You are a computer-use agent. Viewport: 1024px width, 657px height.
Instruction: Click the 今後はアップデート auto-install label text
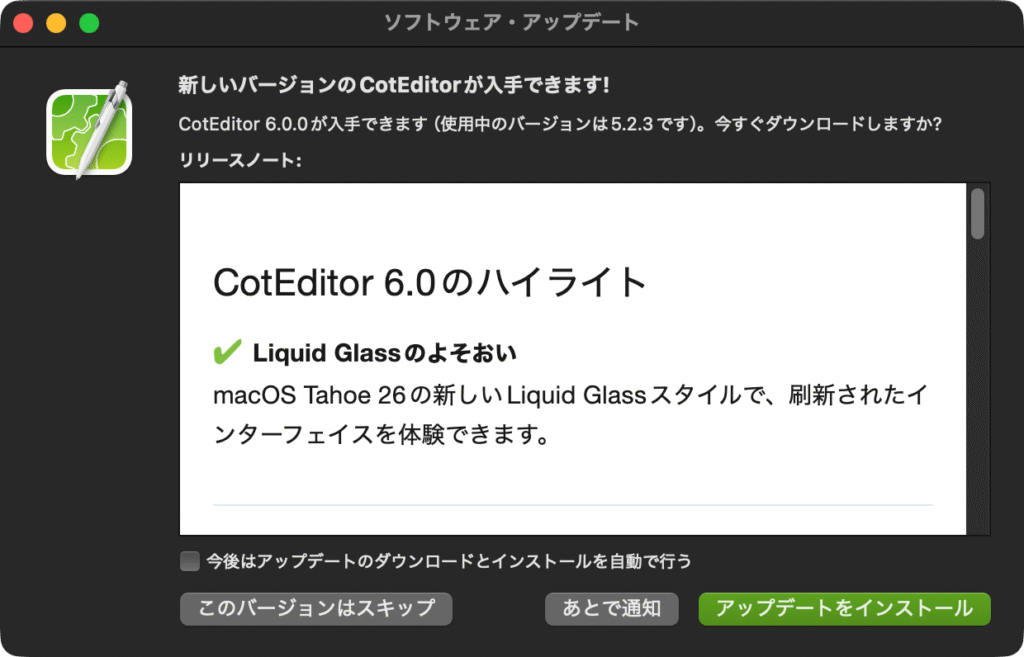click(449, 561)
